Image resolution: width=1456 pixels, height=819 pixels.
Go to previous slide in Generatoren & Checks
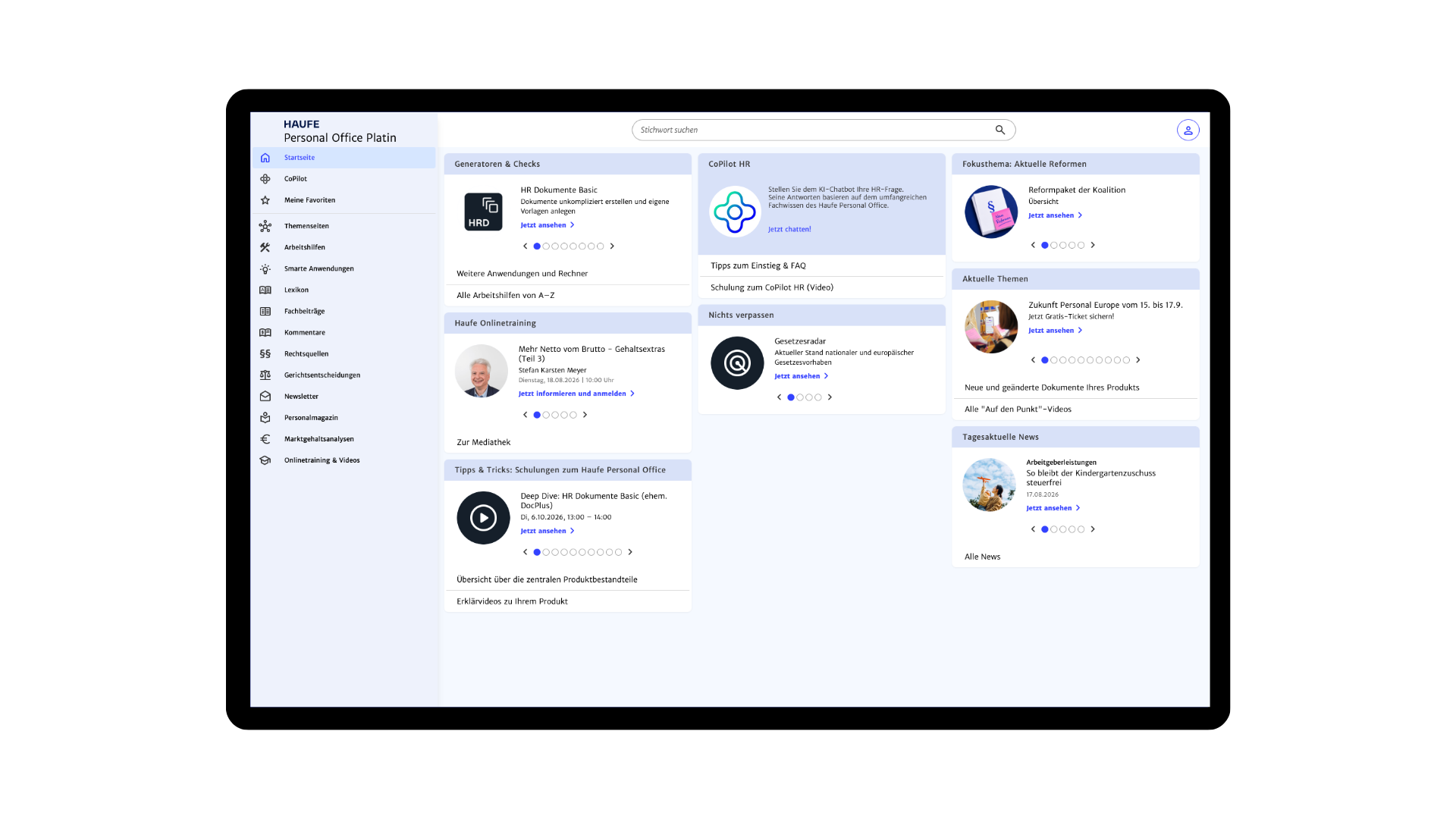pos(525,246)
